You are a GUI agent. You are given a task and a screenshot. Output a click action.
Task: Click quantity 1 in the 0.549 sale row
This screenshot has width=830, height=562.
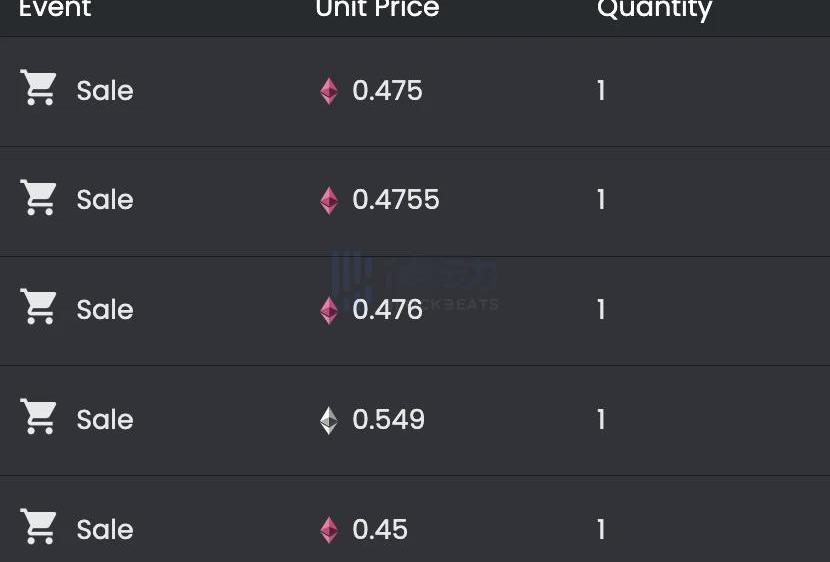601,420
